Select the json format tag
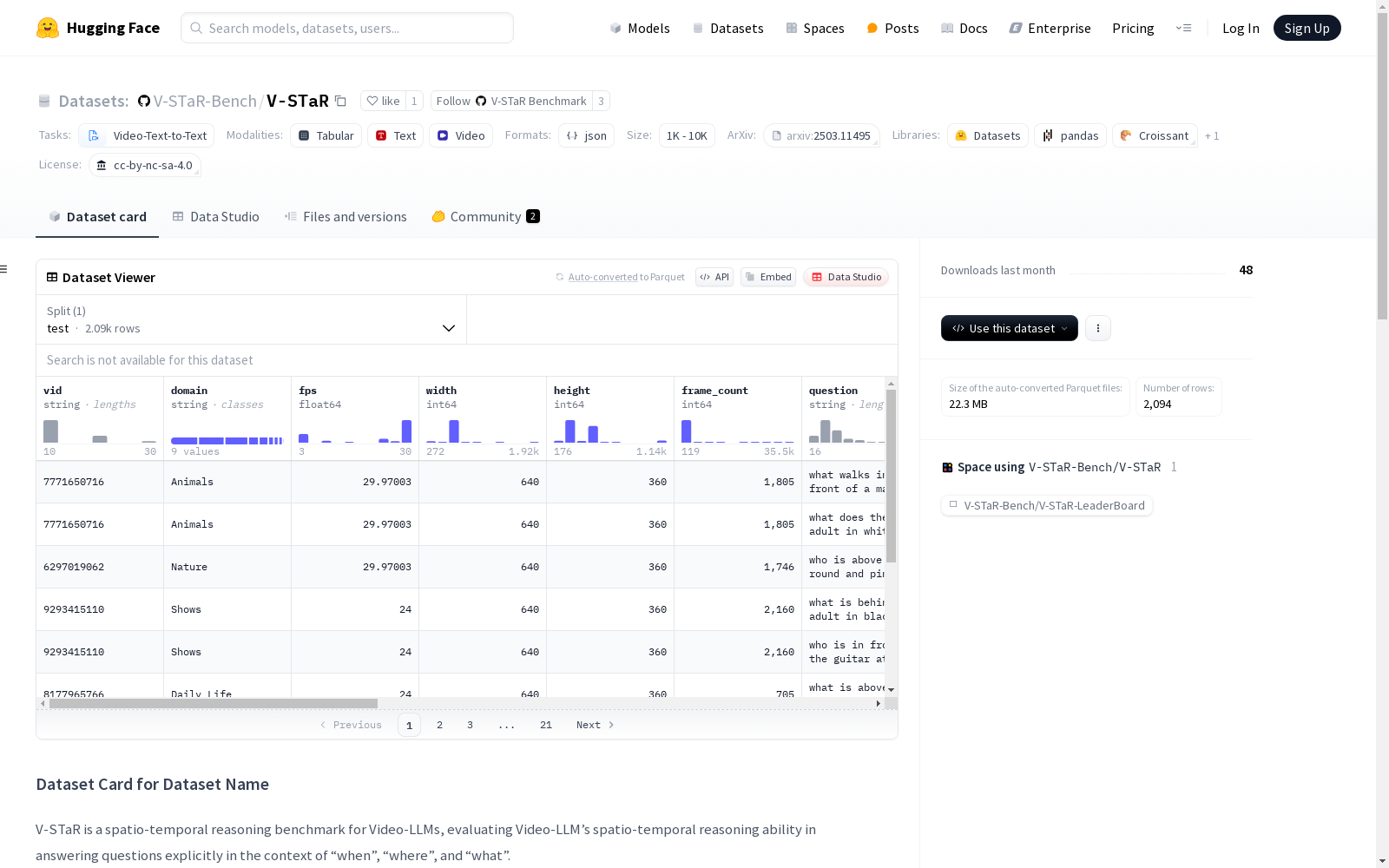 point(587,135)
